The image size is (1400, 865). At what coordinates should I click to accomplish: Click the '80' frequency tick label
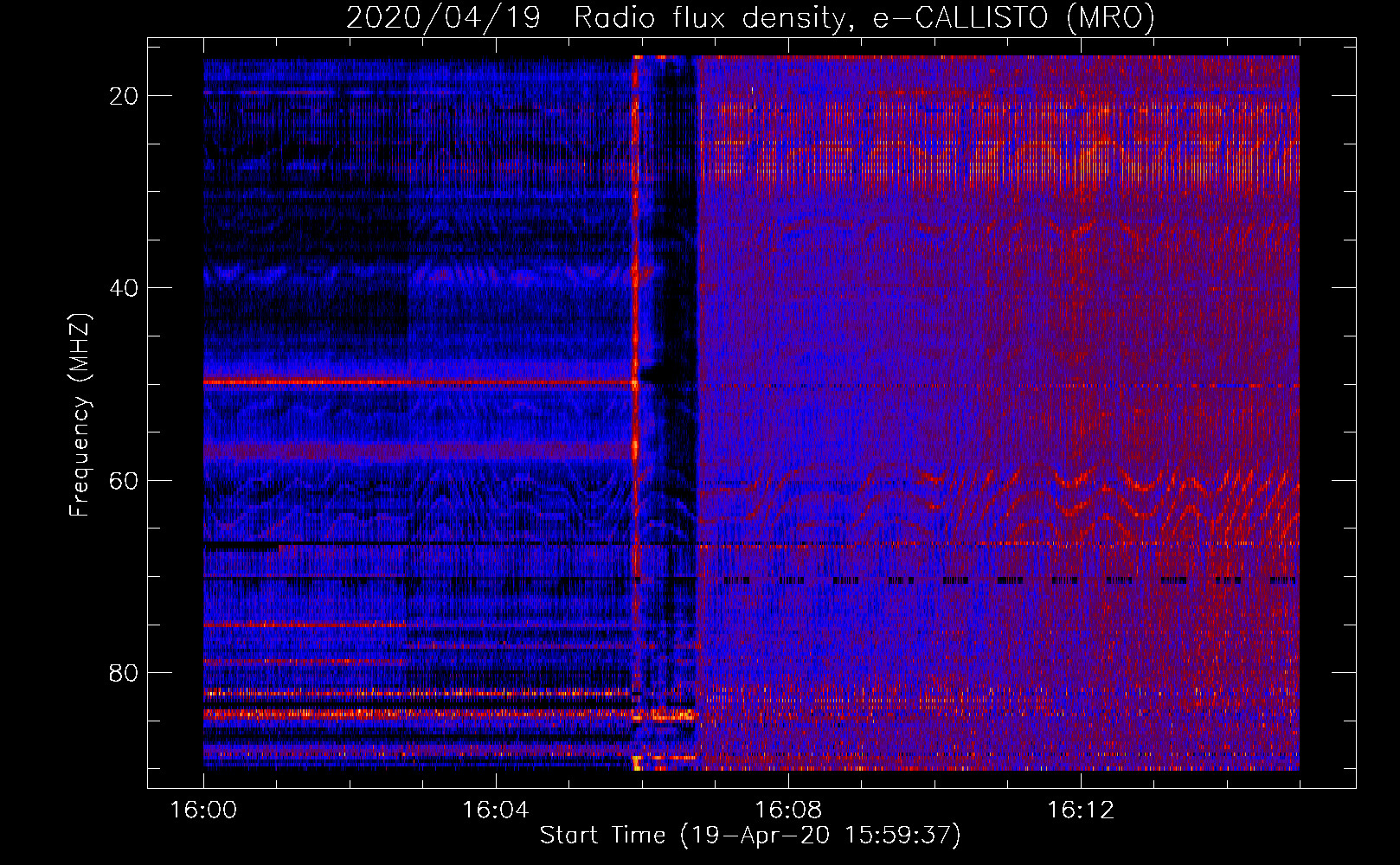click(x=124, y=673)
